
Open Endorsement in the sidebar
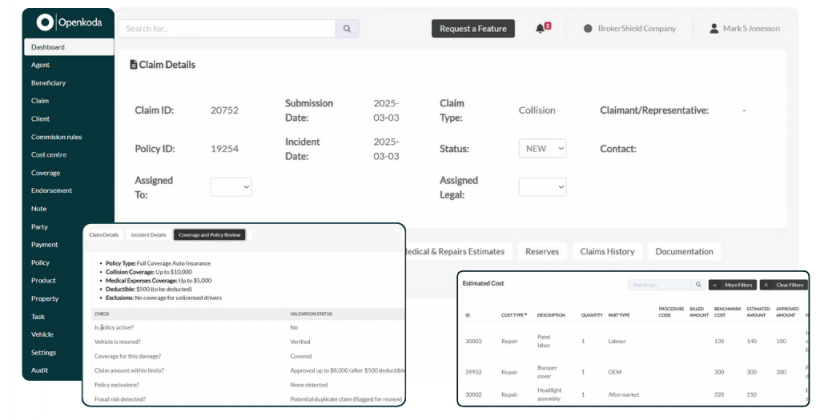tap(51, 190)
